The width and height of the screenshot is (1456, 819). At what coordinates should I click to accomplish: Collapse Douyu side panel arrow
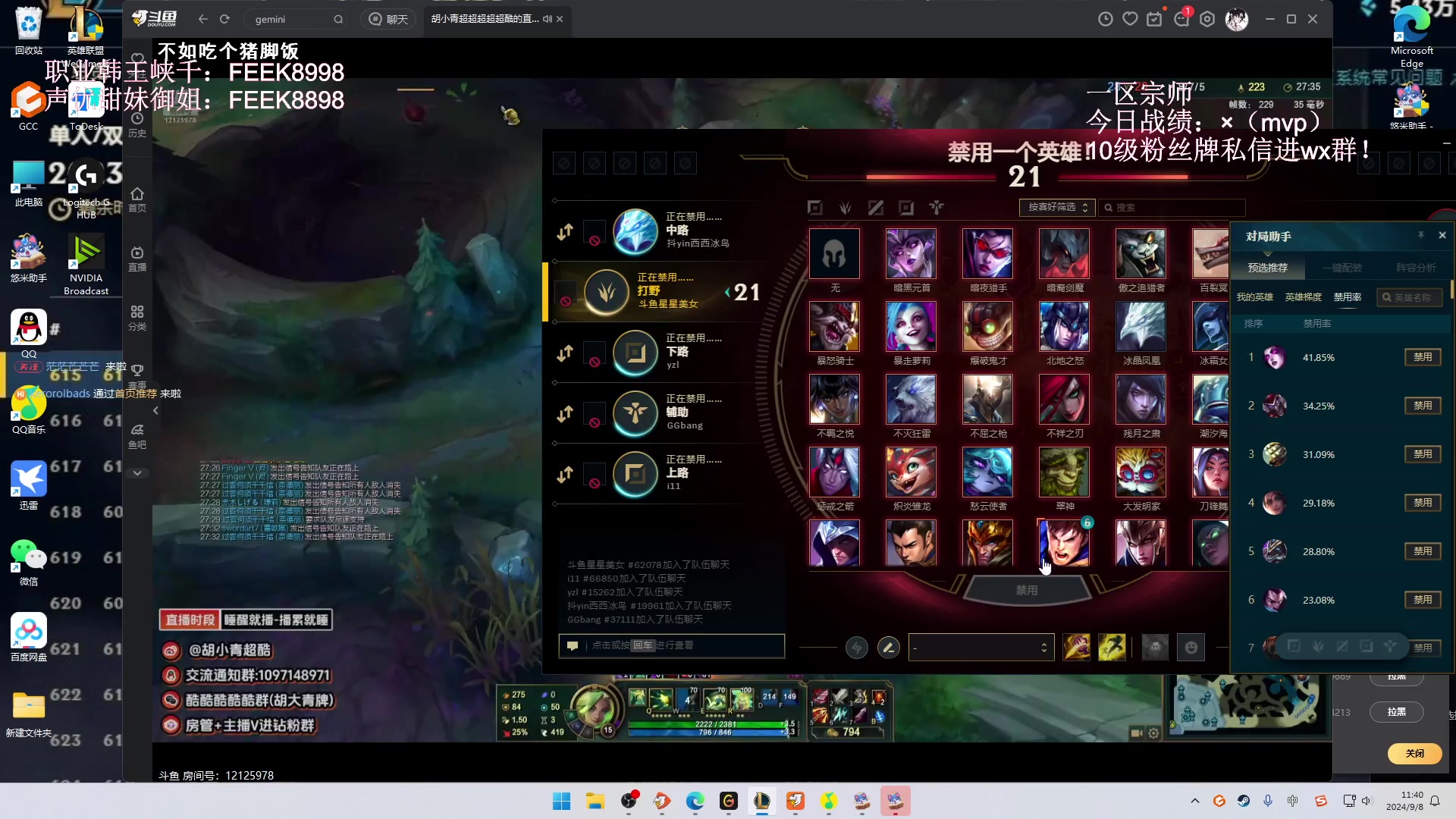(155, 410)
